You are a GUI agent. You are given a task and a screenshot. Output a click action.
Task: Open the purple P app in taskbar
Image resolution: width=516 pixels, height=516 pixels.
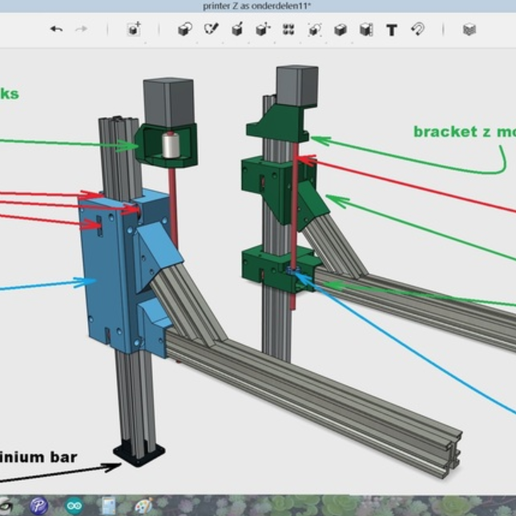point(39,506)
